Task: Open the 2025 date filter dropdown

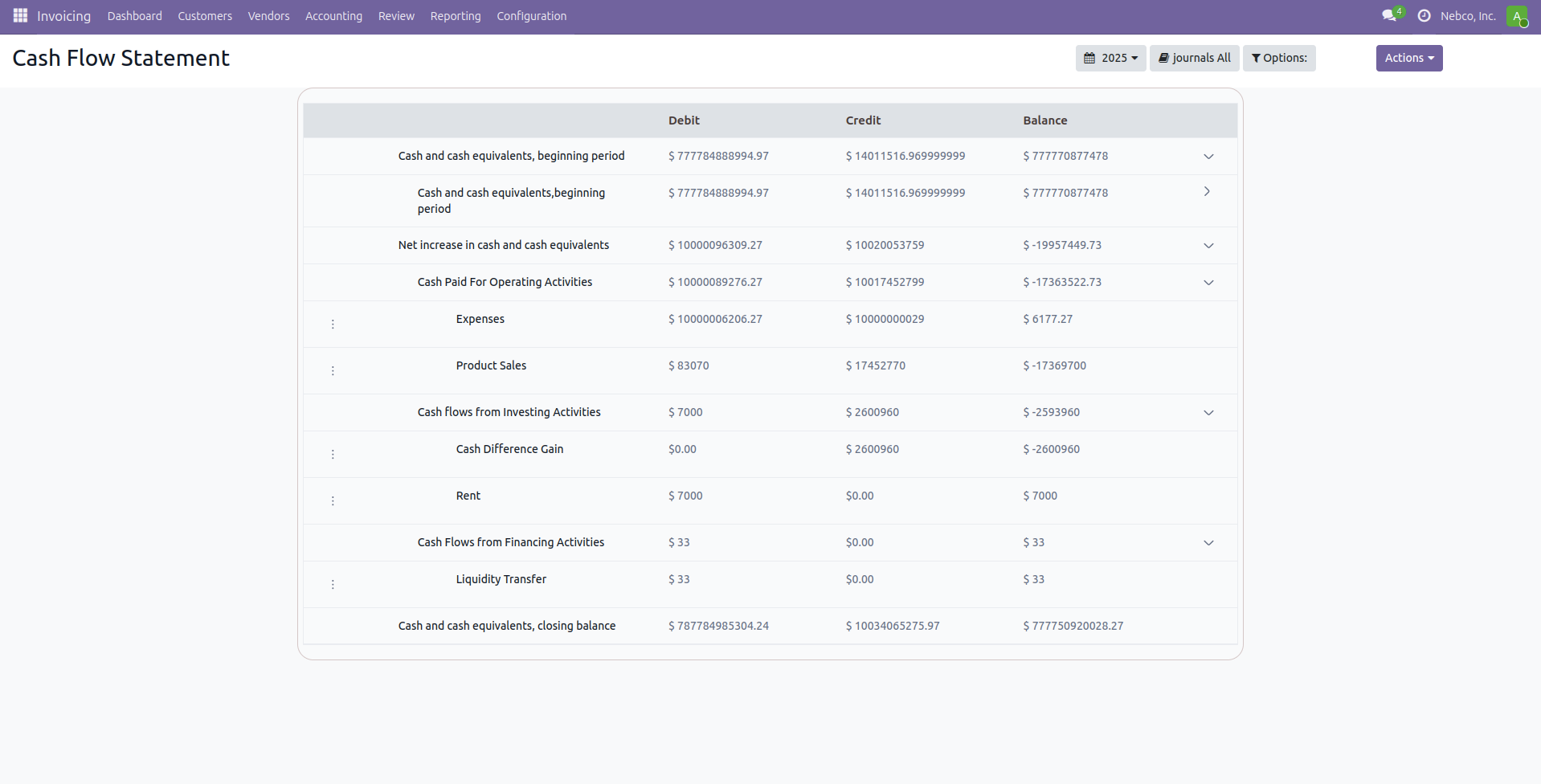Action: (x=1110, y=58)
